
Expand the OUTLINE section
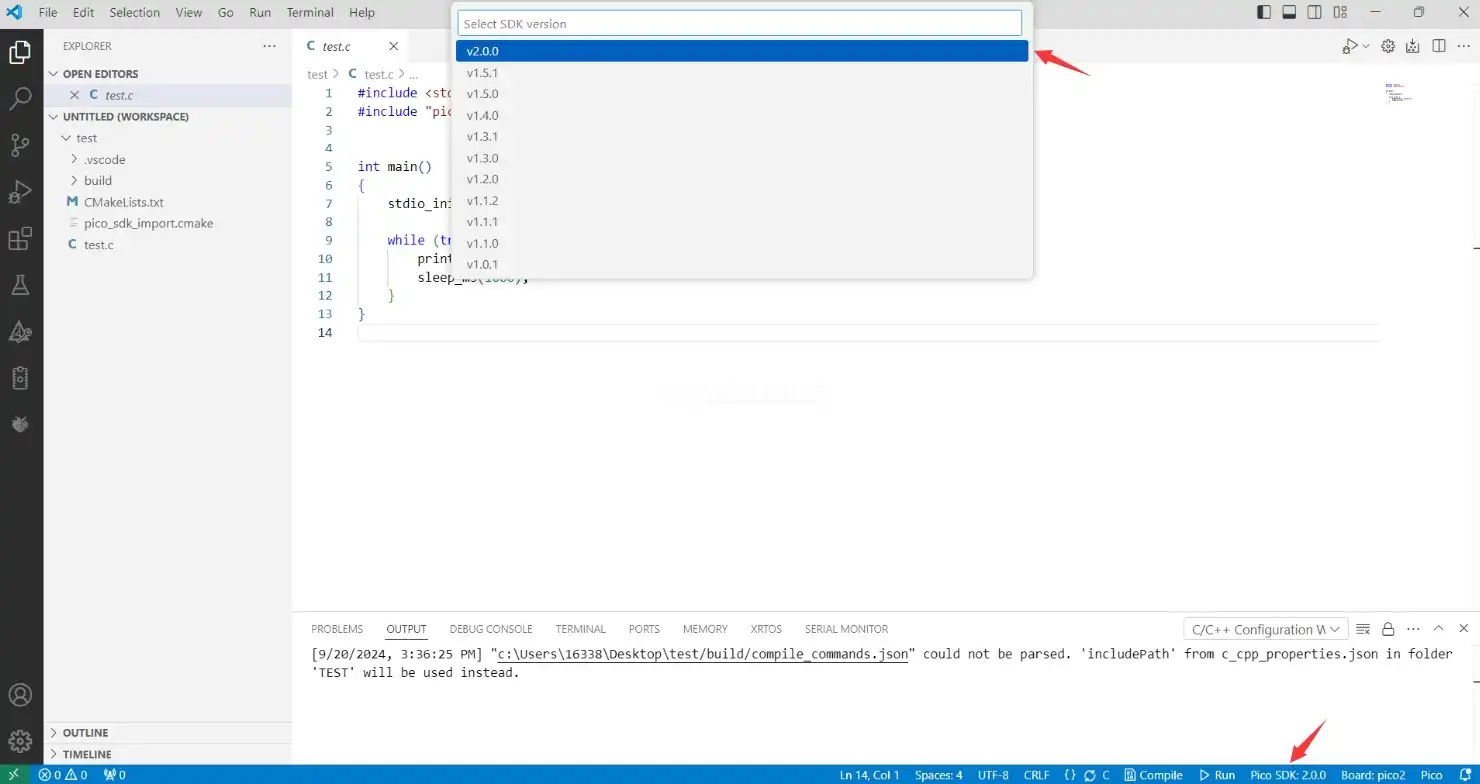click(x=85, y=733)
